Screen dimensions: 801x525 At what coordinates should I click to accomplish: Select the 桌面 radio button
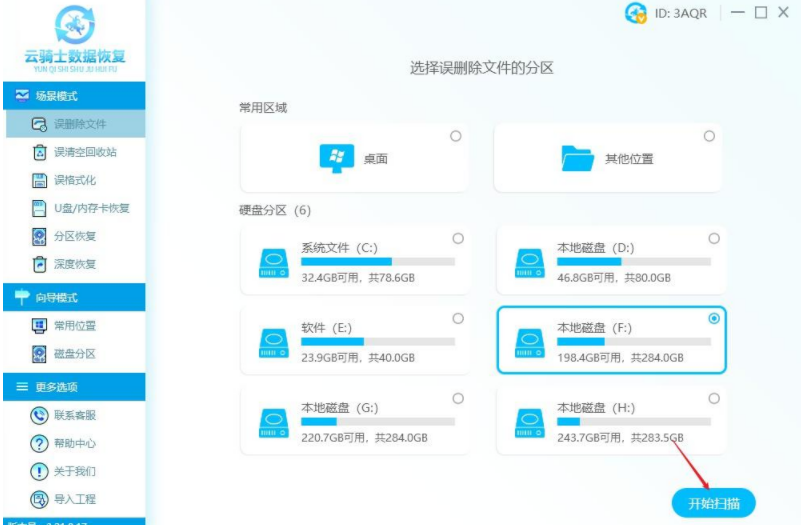pyautogui.click(x=456, y=136)
